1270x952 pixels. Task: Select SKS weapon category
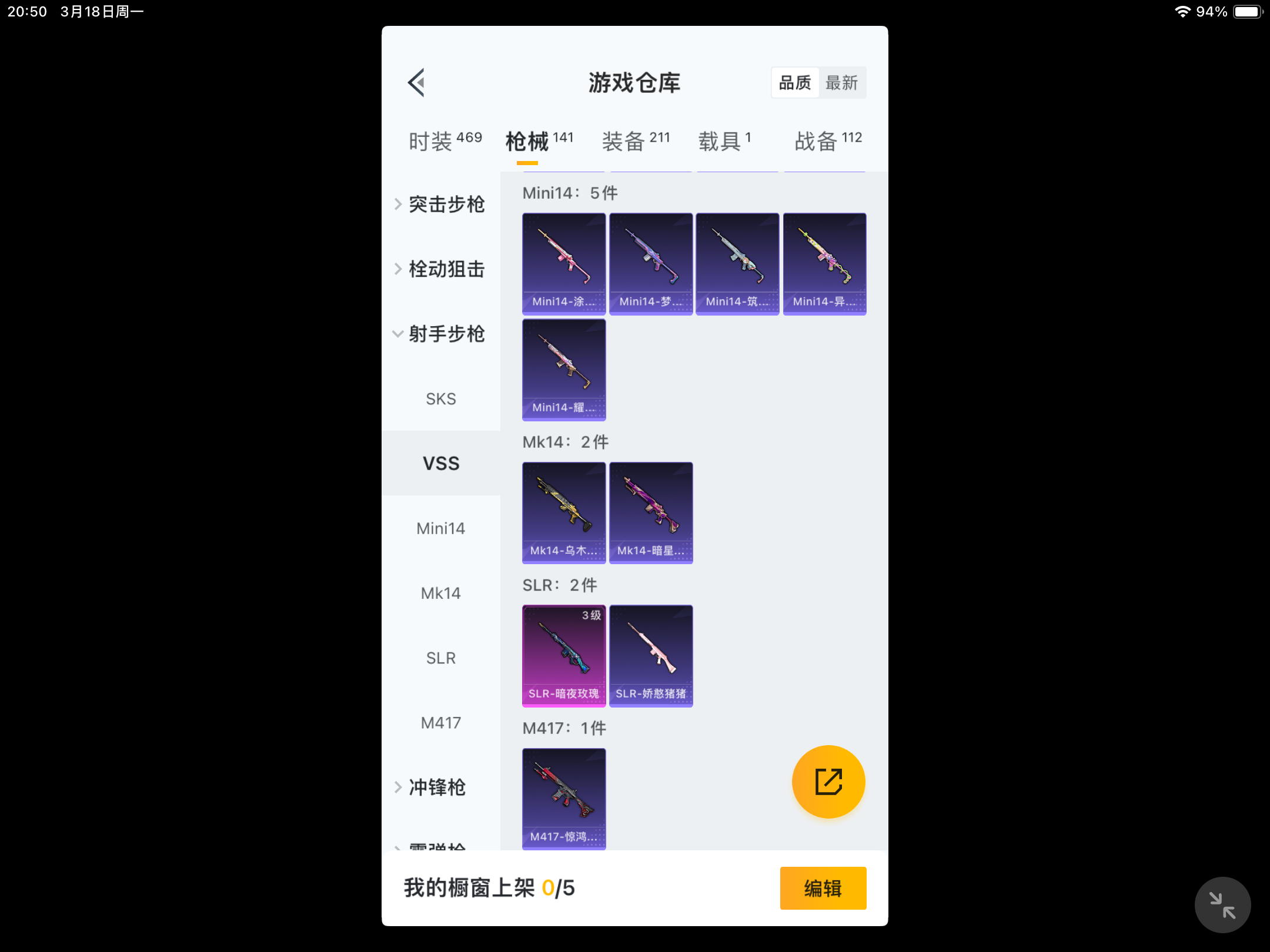click(440, 398)
